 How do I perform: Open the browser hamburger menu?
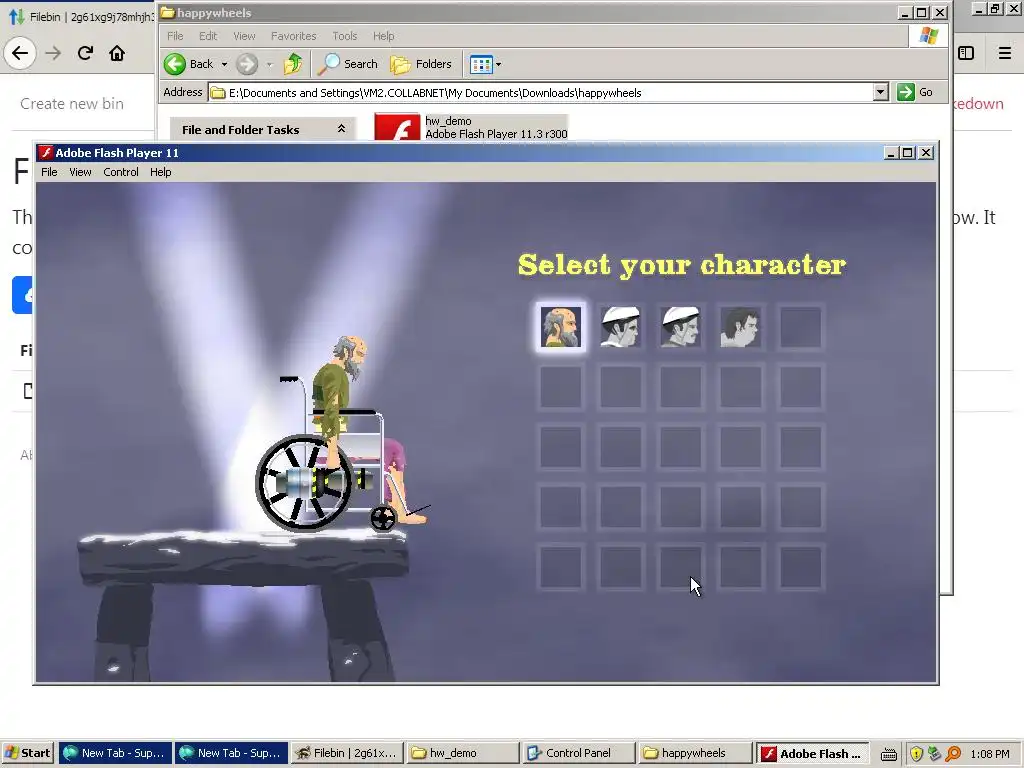(x=1004, y=53)
